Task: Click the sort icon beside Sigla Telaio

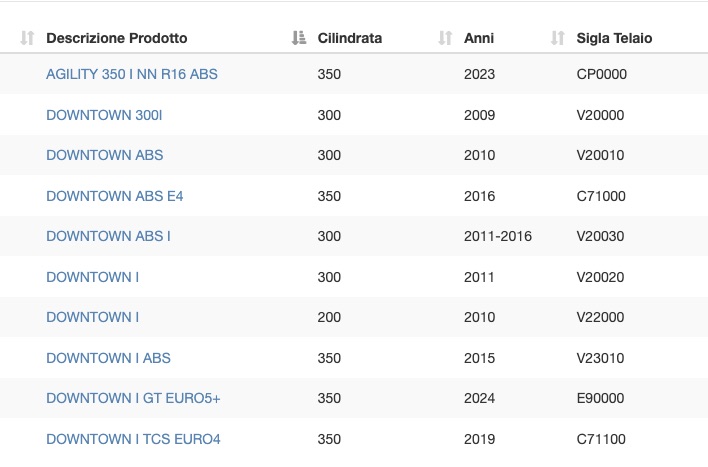Action: (x=558, y=38)
